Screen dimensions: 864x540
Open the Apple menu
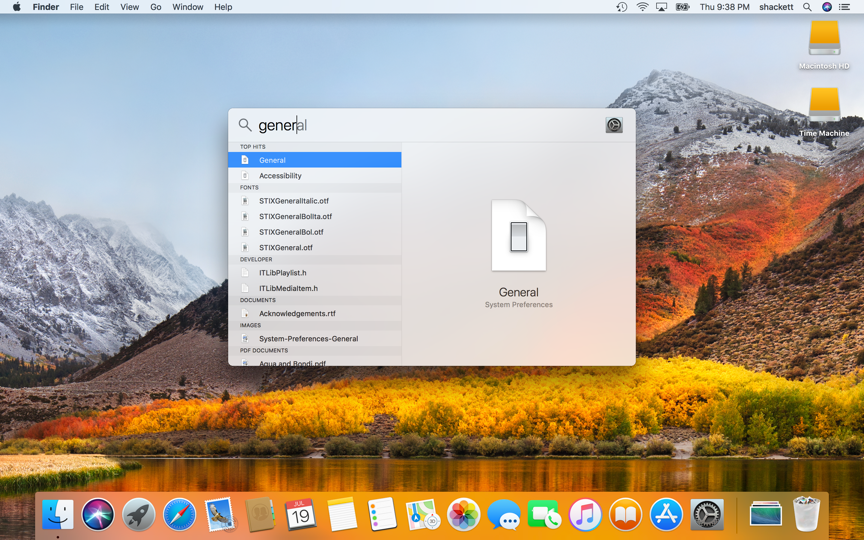pos(17,7)
